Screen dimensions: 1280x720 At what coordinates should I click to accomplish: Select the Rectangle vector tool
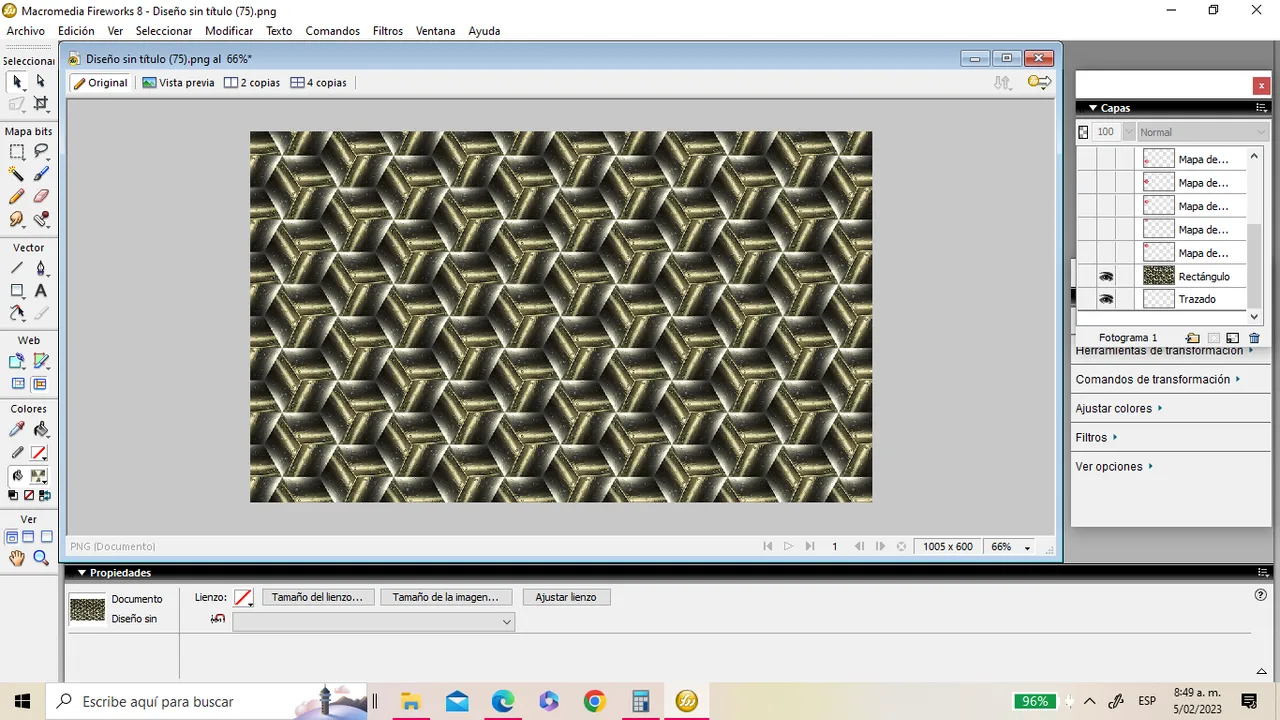17,291
